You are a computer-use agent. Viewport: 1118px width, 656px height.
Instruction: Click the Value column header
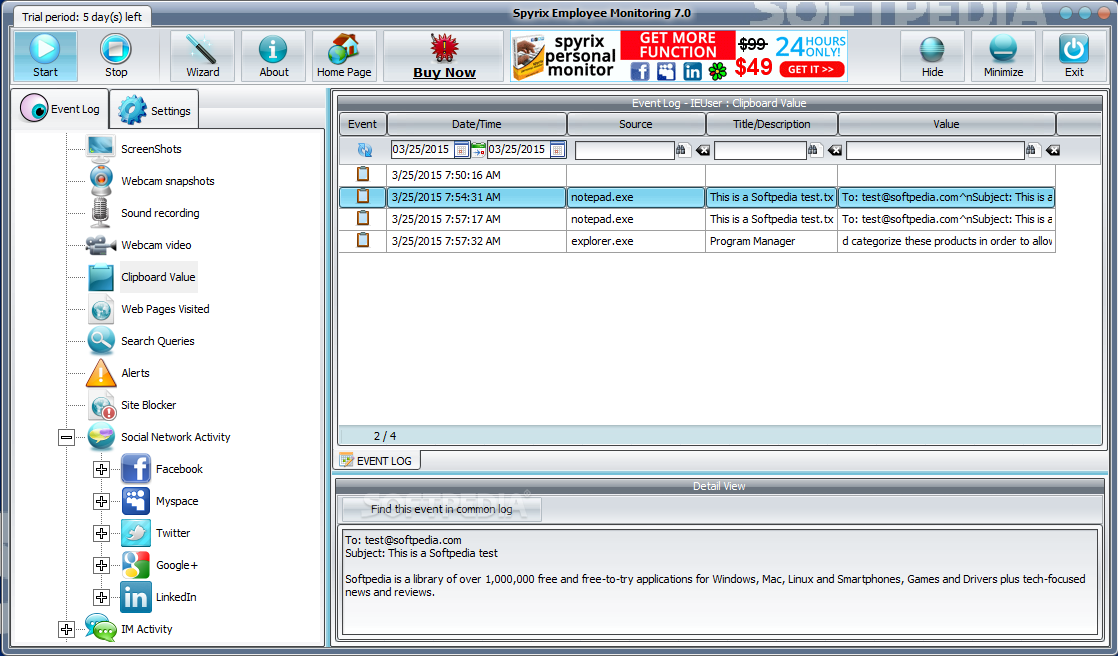pos(946,124)
